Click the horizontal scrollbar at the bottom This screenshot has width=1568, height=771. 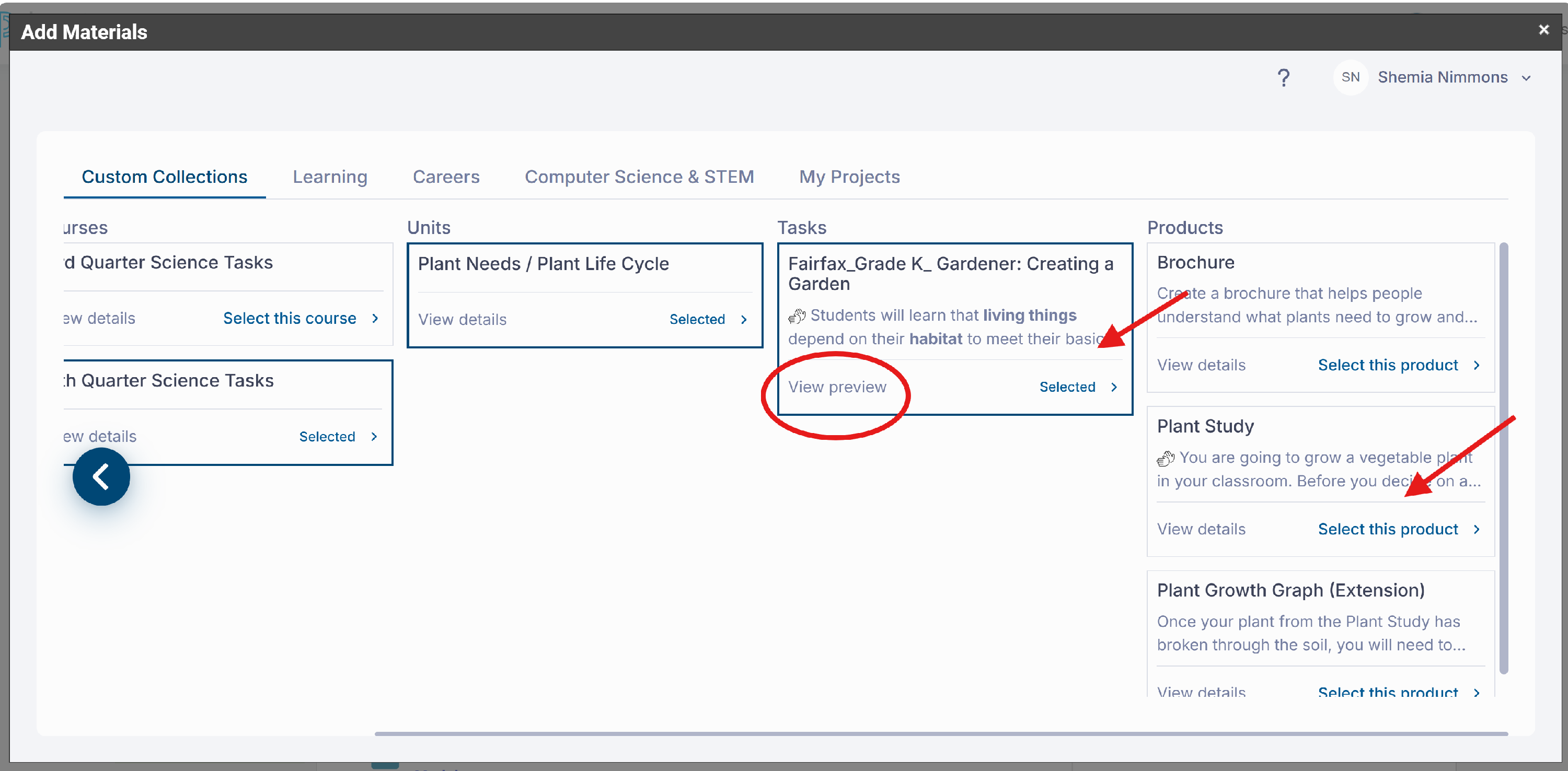pyautogui.click(x=941, y=733)
